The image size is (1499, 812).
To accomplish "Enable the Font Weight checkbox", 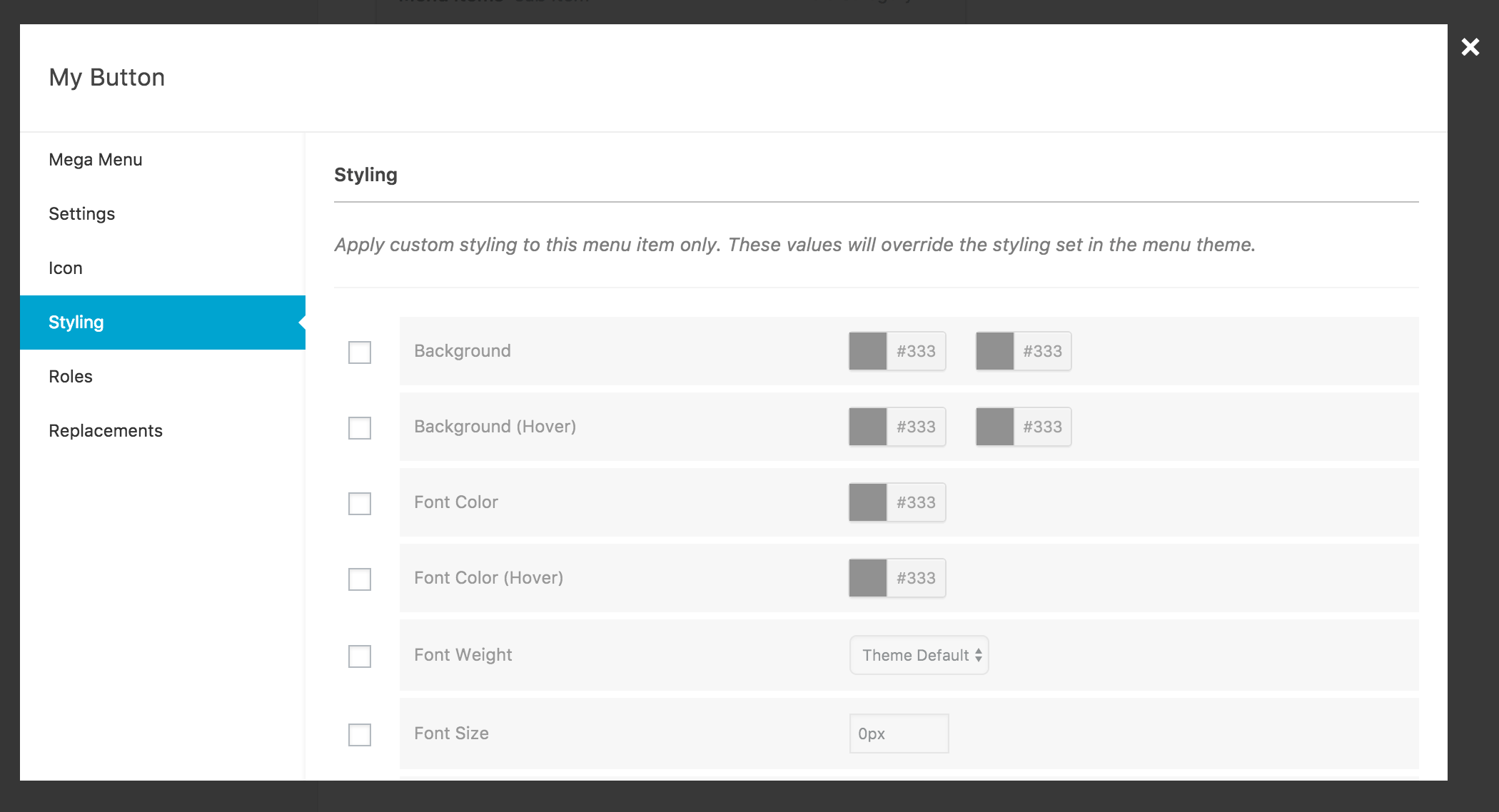I will pyautogui.click(x=359, y=656).
